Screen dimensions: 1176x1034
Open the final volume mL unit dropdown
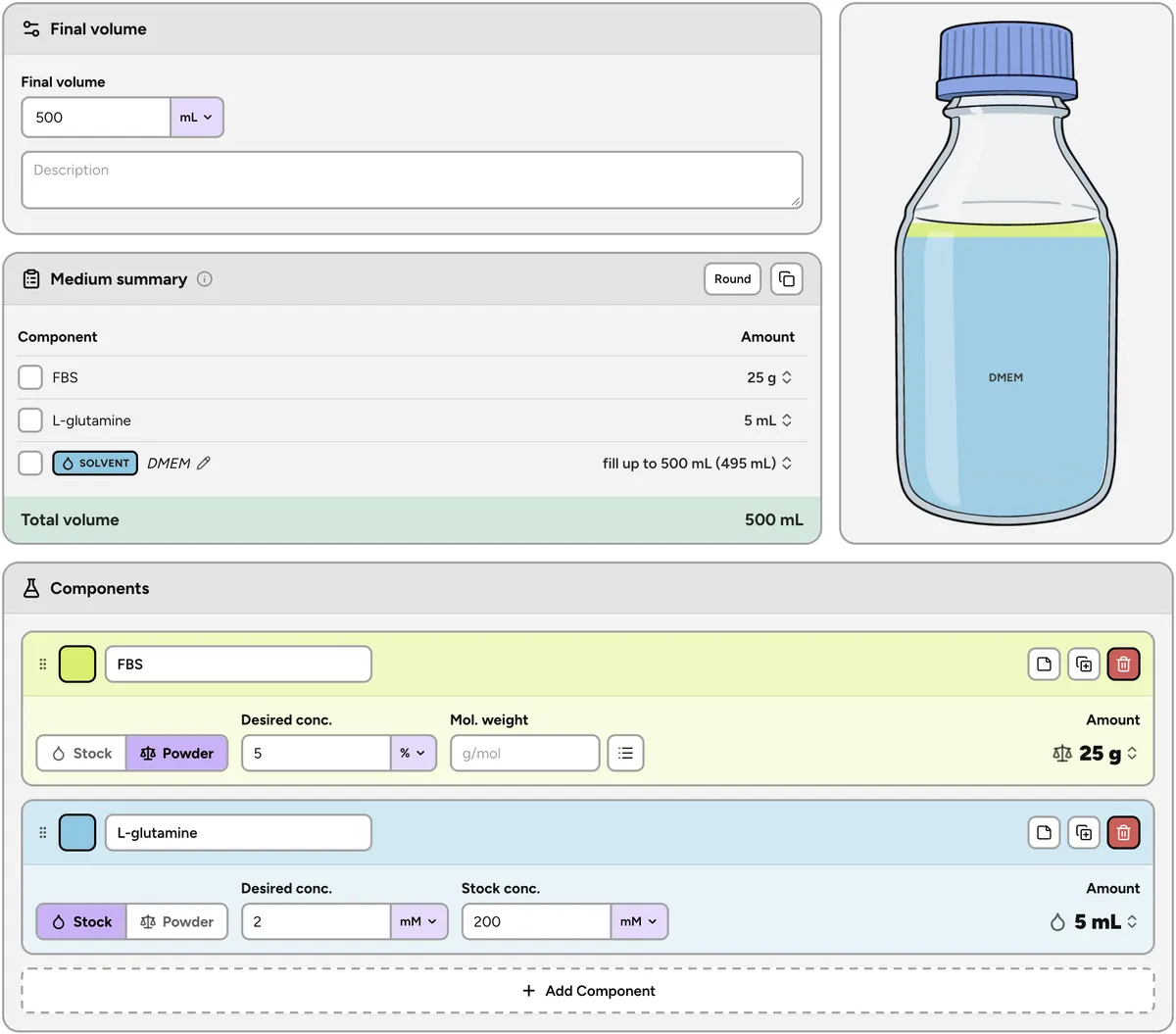[197, 118]
